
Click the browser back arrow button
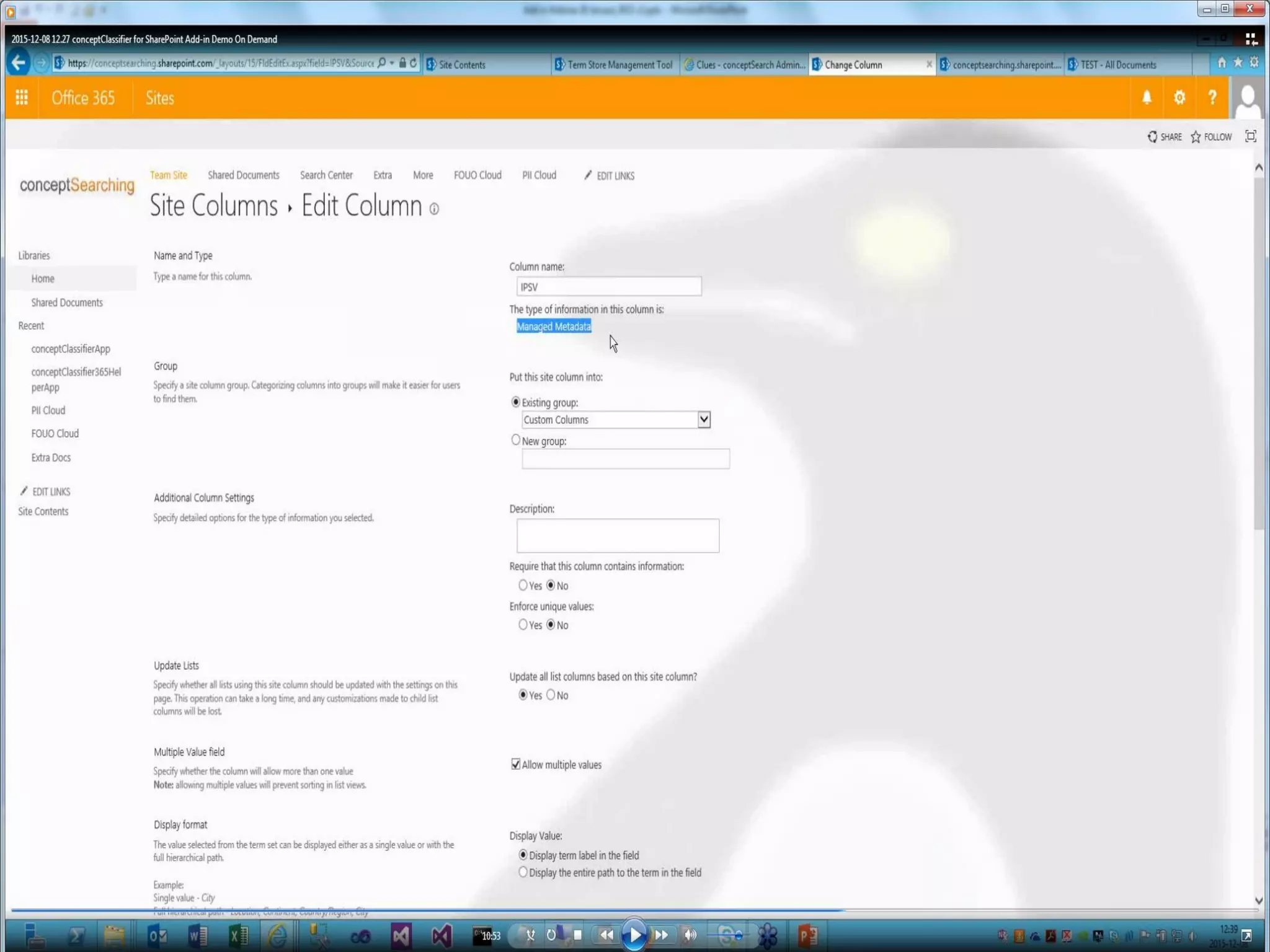[18, 63]
